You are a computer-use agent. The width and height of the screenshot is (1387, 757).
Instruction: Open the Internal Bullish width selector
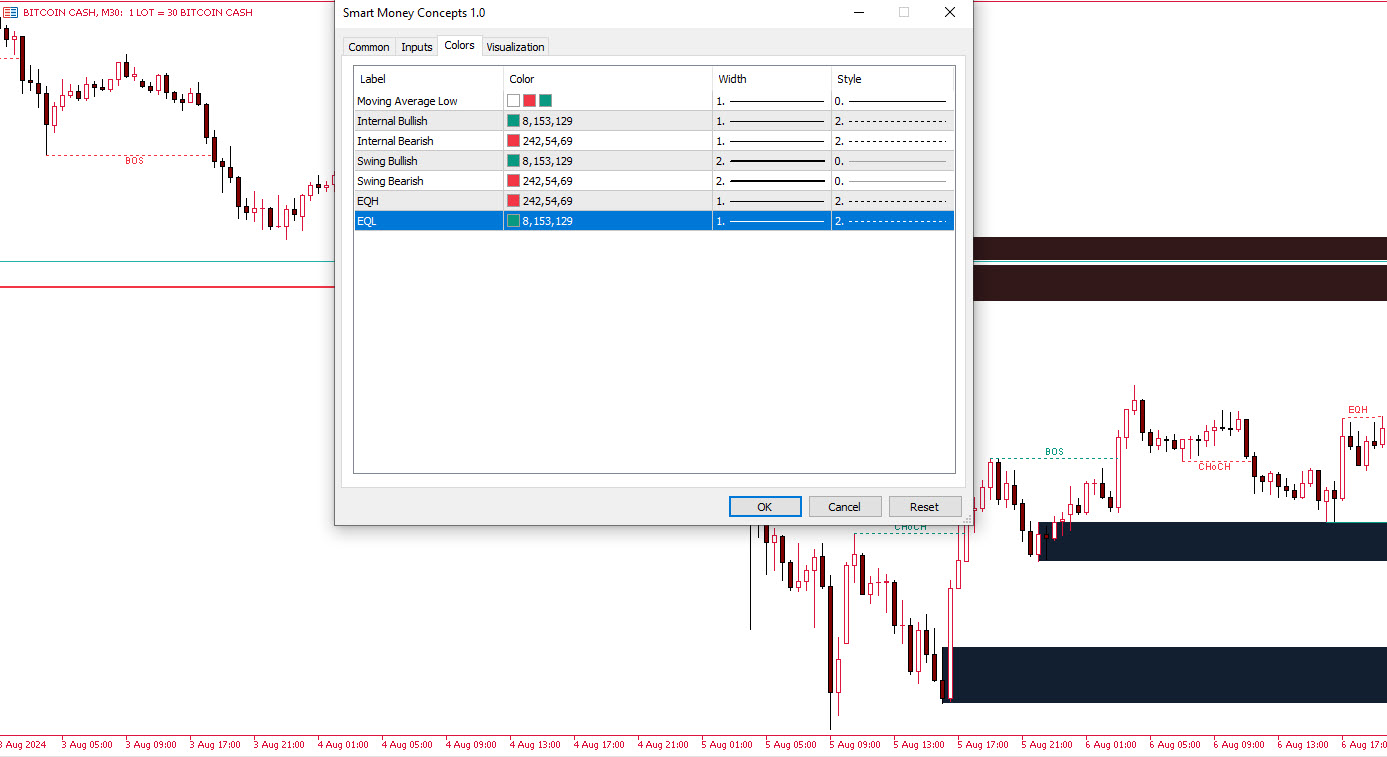point(771,121)
